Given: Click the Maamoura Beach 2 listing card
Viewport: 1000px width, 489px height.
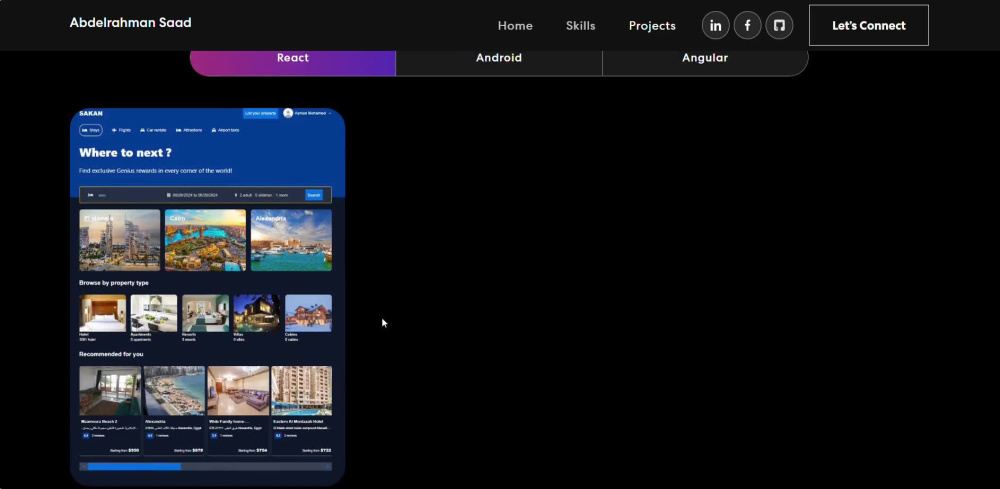Looking at the screenshot, I should coord(110,410).
